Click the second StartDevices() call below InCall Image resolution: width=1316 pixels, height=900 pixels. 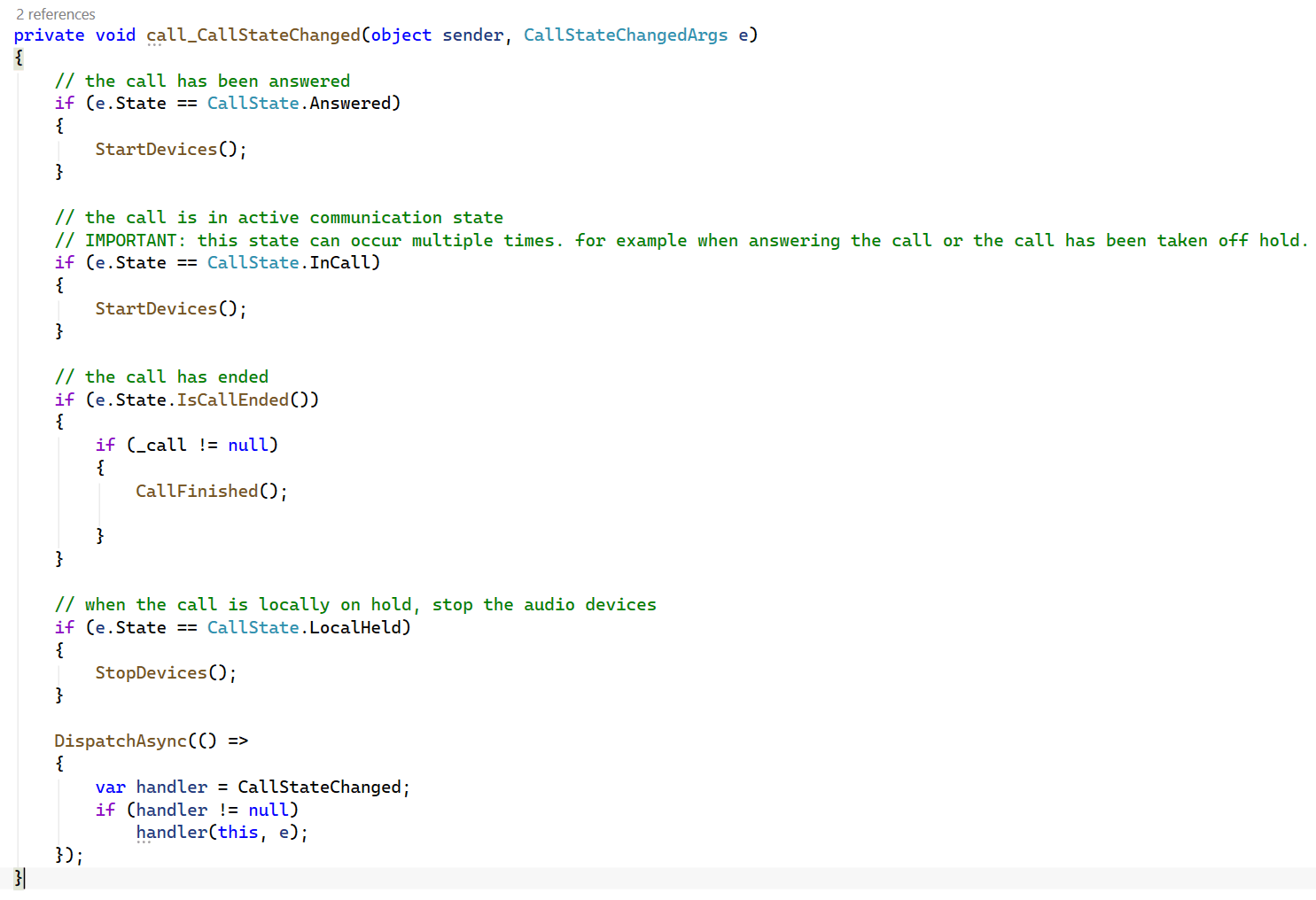pyautogui.click(x=171, y=308)
